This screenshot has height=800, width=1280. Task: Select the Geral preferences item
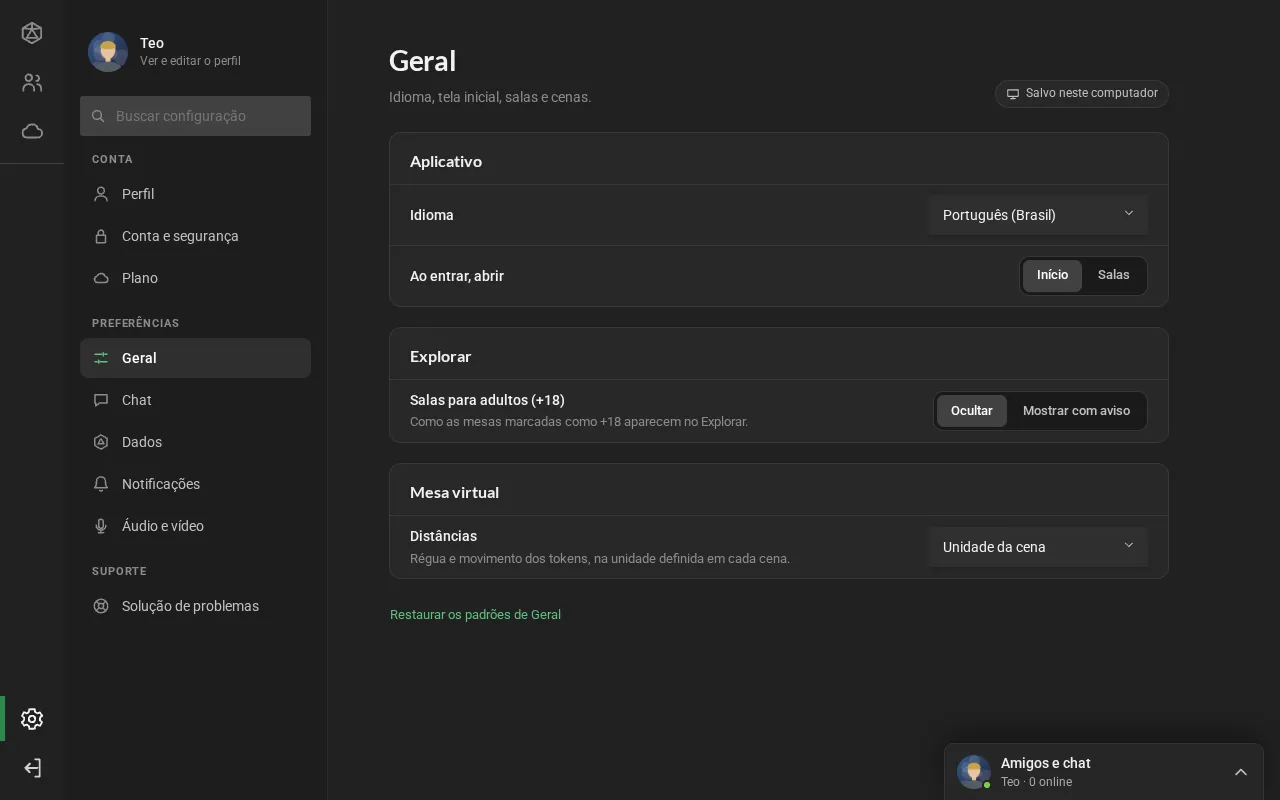pyautogui.click(x=195, y=358)
